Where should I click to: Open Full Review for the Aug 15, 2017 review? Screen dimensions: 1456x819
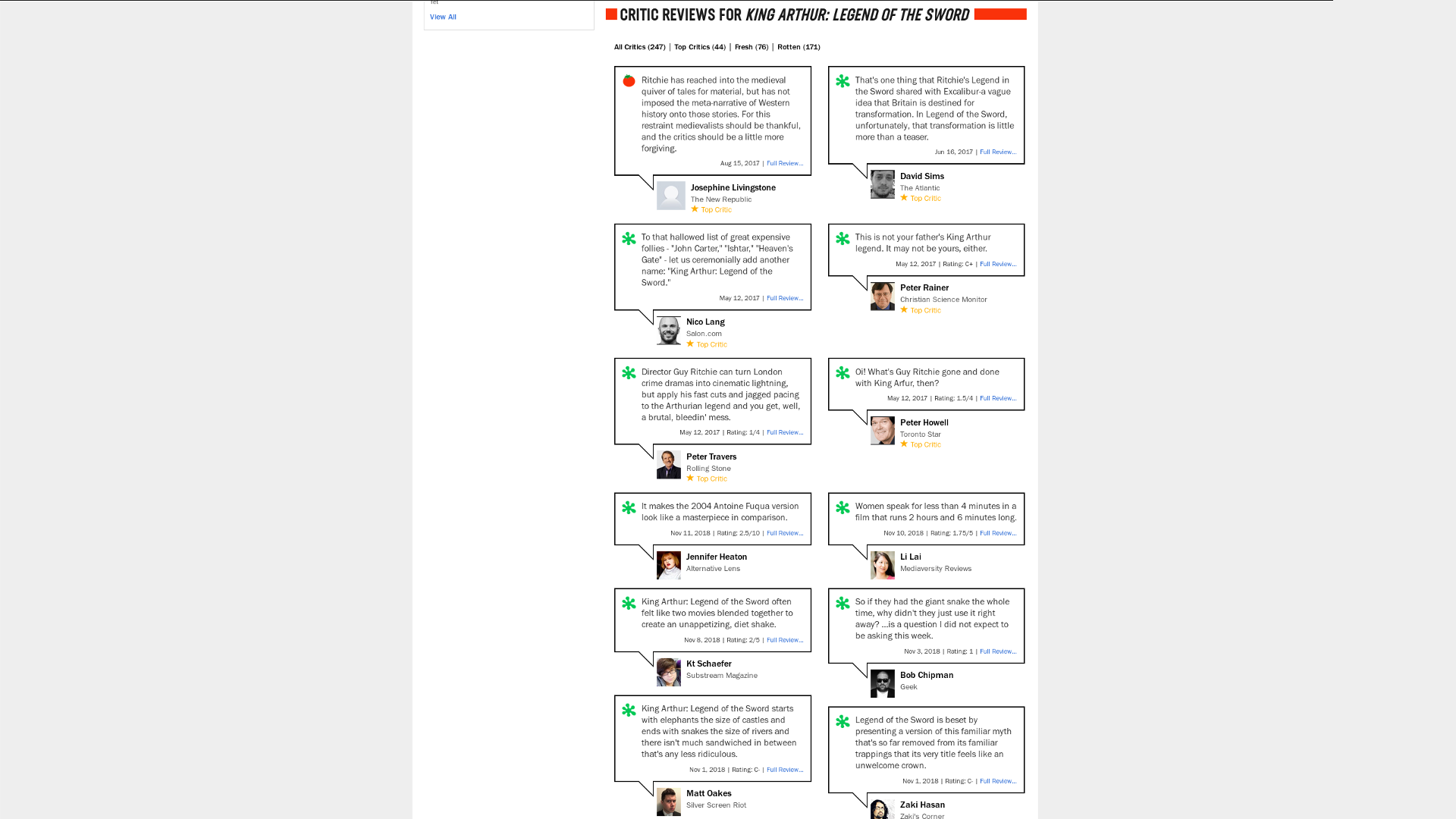(x=785, y=163)
